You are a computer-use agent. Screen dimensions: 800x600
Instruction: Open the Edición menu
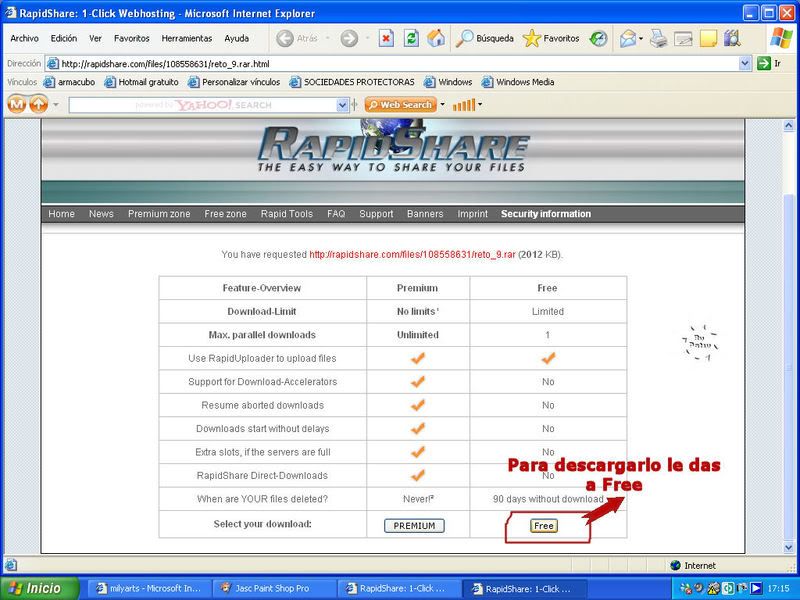tap(64, 38)
